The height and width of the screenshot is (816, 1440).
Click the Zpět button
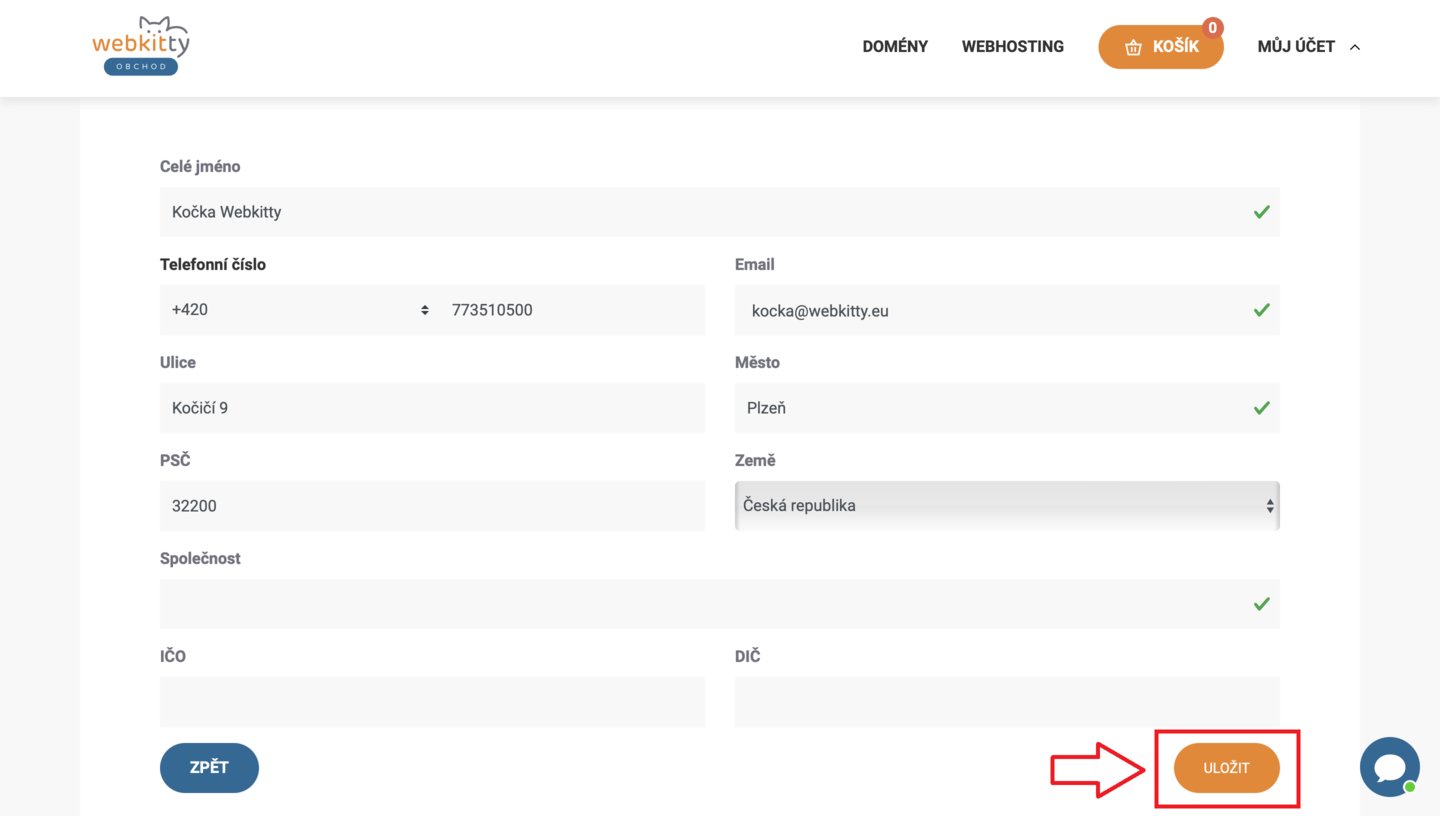click(209, 768)
